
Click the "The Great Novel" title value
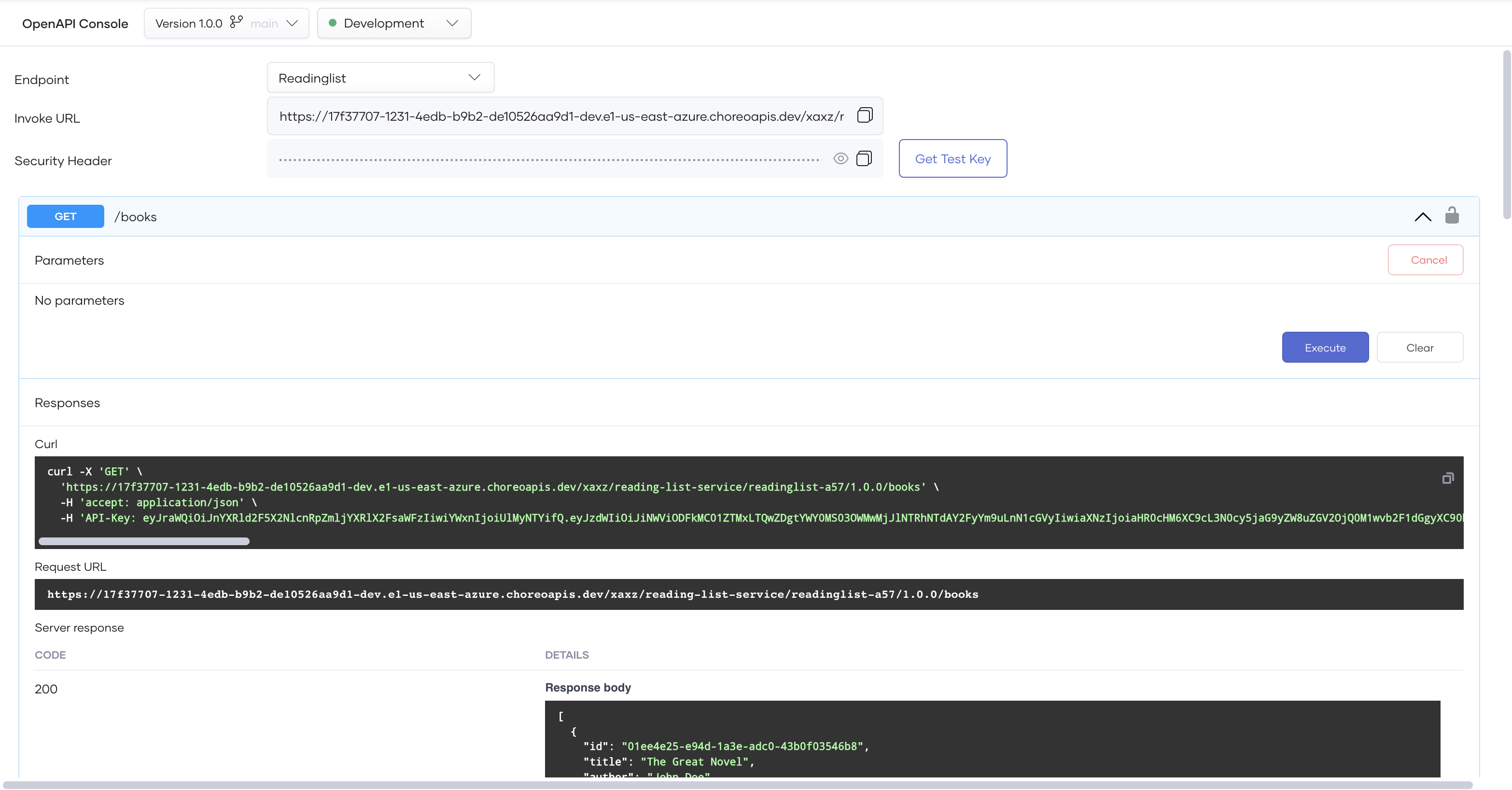click(x=694, y=762)
